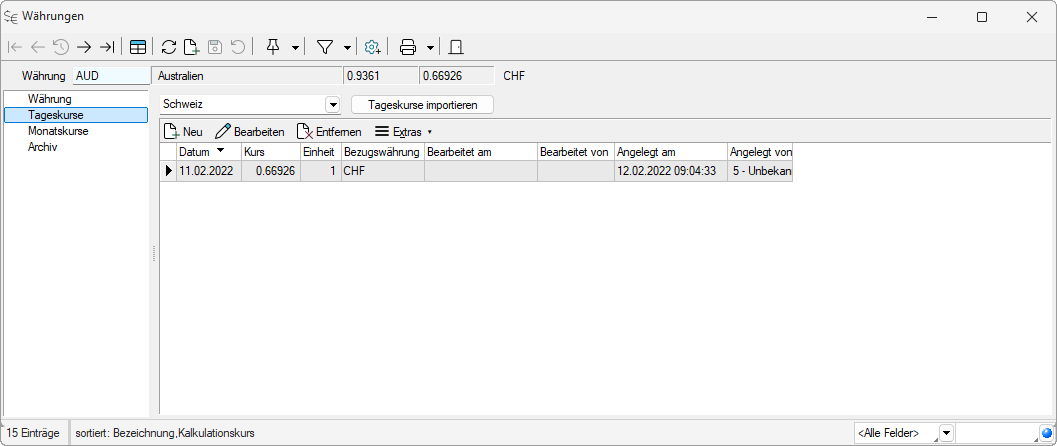
Task: Jump to the last record
Action: pos(107,47)
